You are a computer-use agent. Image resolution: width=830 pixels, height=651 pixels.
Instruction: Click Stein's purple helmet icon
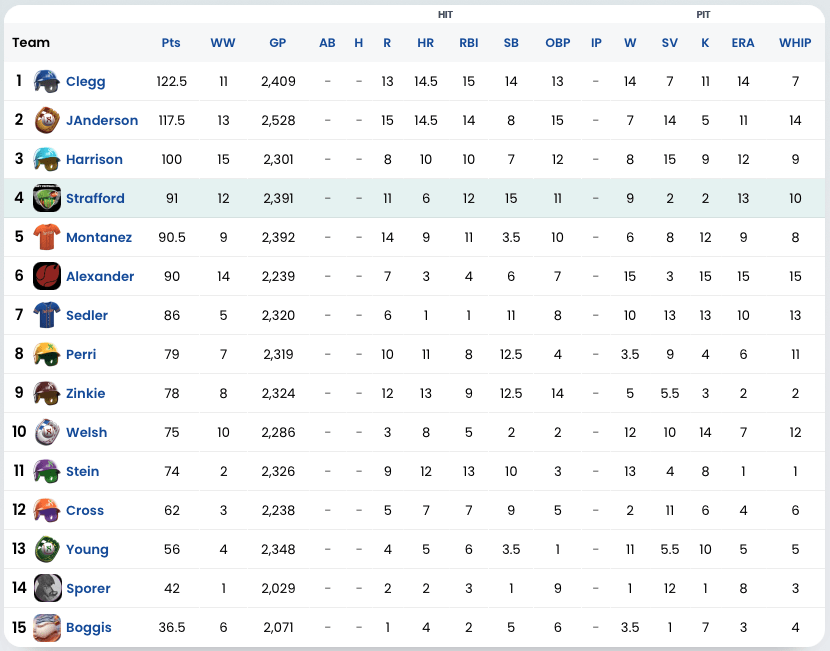click(47, 471)
